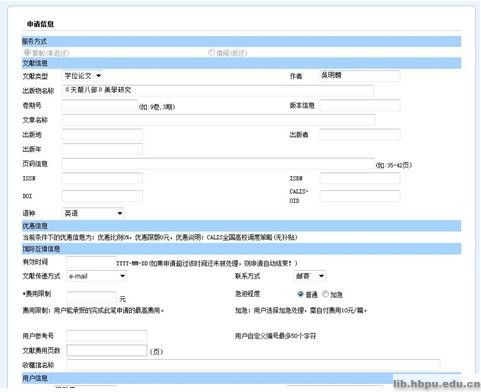Select the 借阅 (返还) service radio button
This screenshot has height=392, width=481.
point(211,52)
